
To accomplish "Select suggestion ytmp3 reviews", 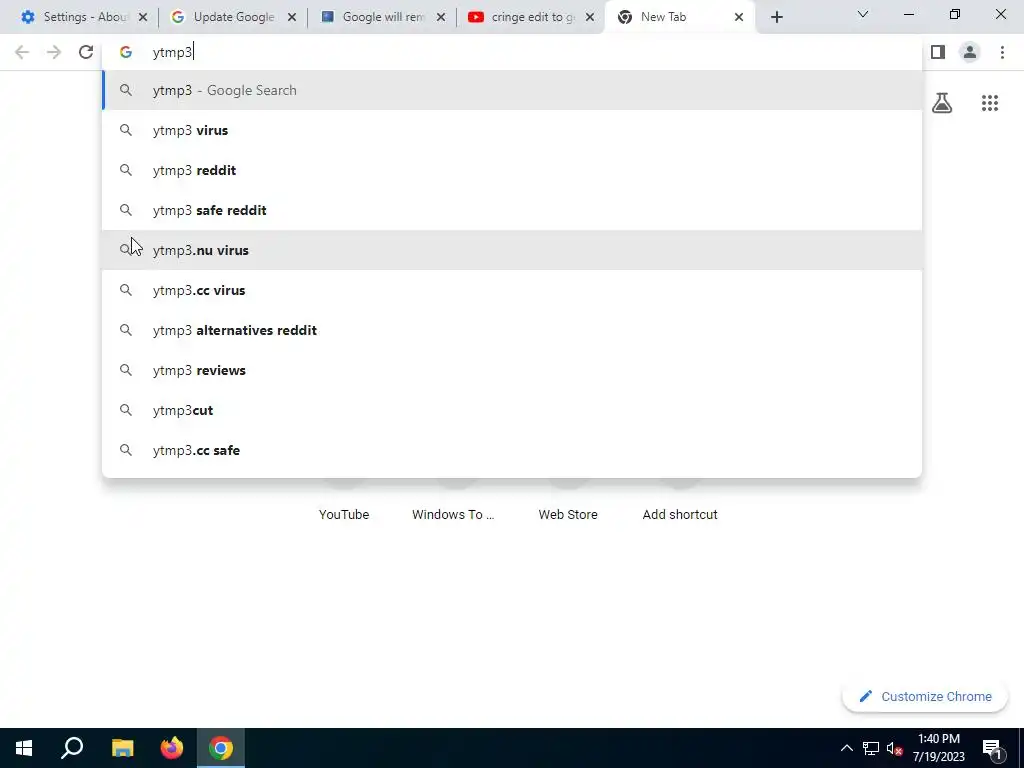I will 512,370.
